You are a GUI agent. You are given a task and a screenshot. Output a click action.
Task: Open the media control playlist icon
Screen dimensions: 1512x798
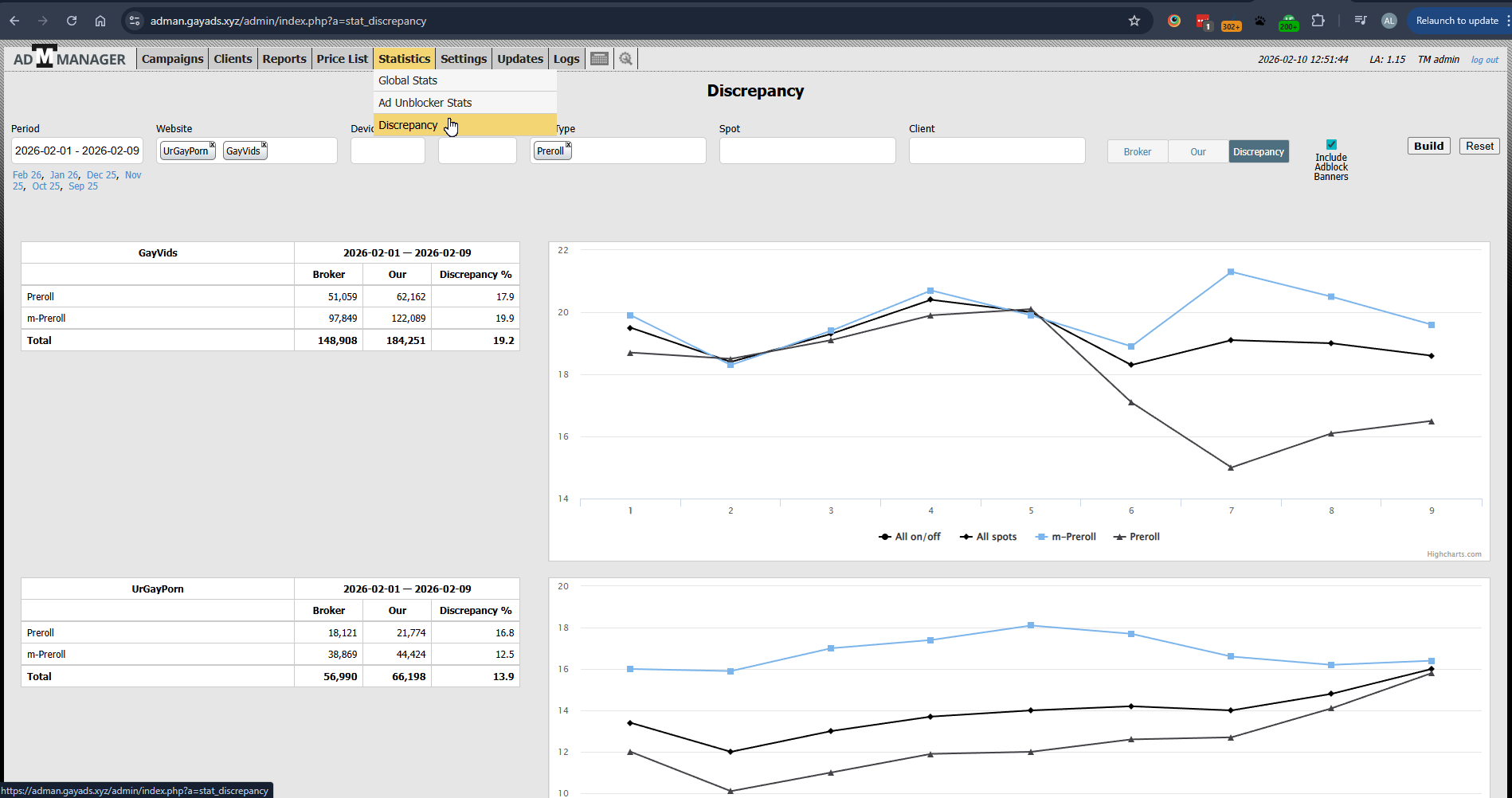1361,21
